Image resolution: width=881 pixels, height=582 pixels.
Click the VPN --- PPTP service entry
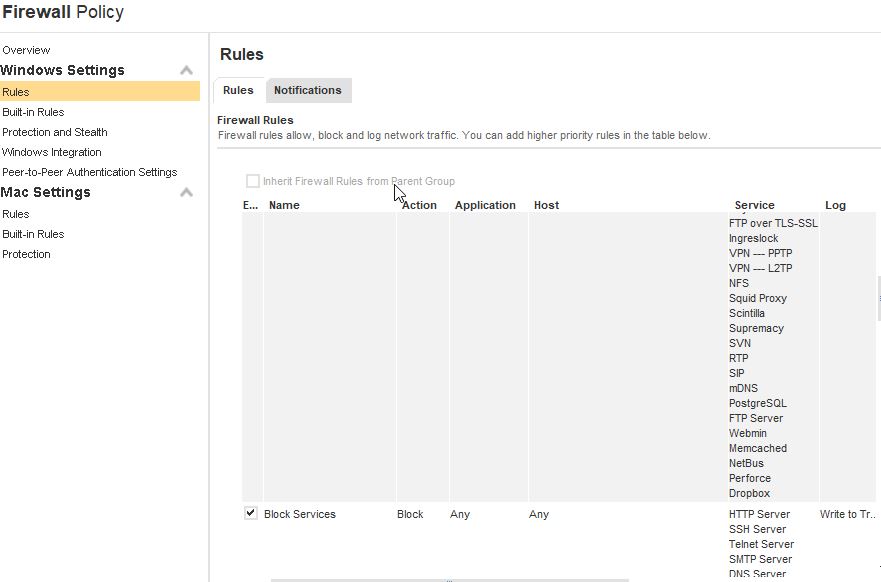761,253
